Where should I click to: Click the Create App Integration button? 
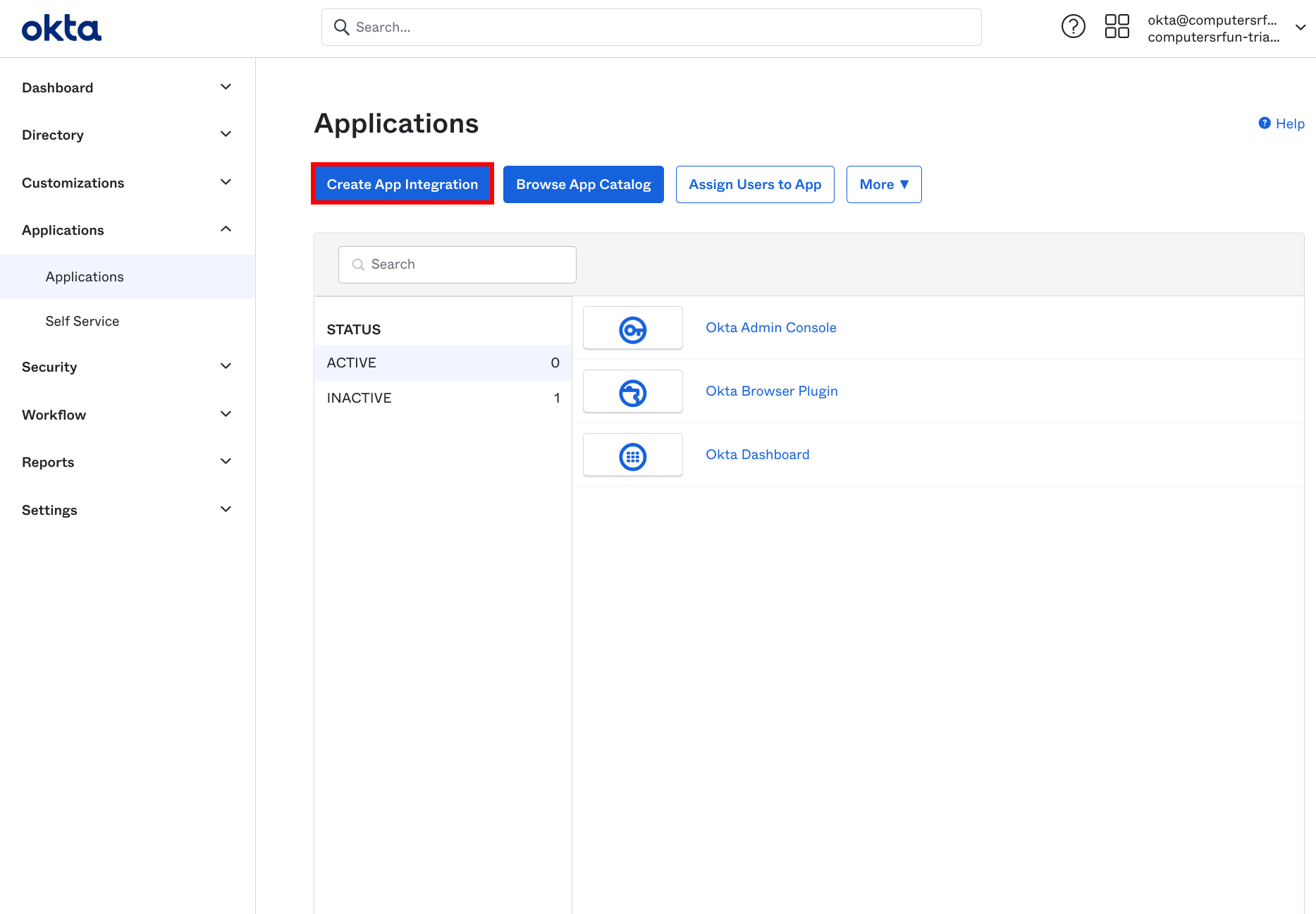point(402,184)
